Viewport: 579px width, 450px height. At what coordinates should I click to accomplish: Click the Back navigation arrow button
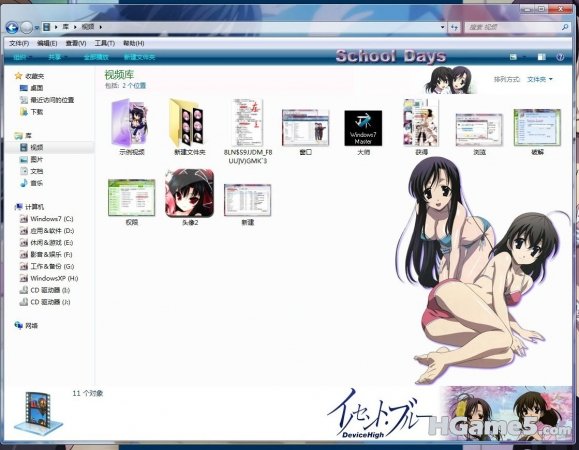click(x=12, y=27)
